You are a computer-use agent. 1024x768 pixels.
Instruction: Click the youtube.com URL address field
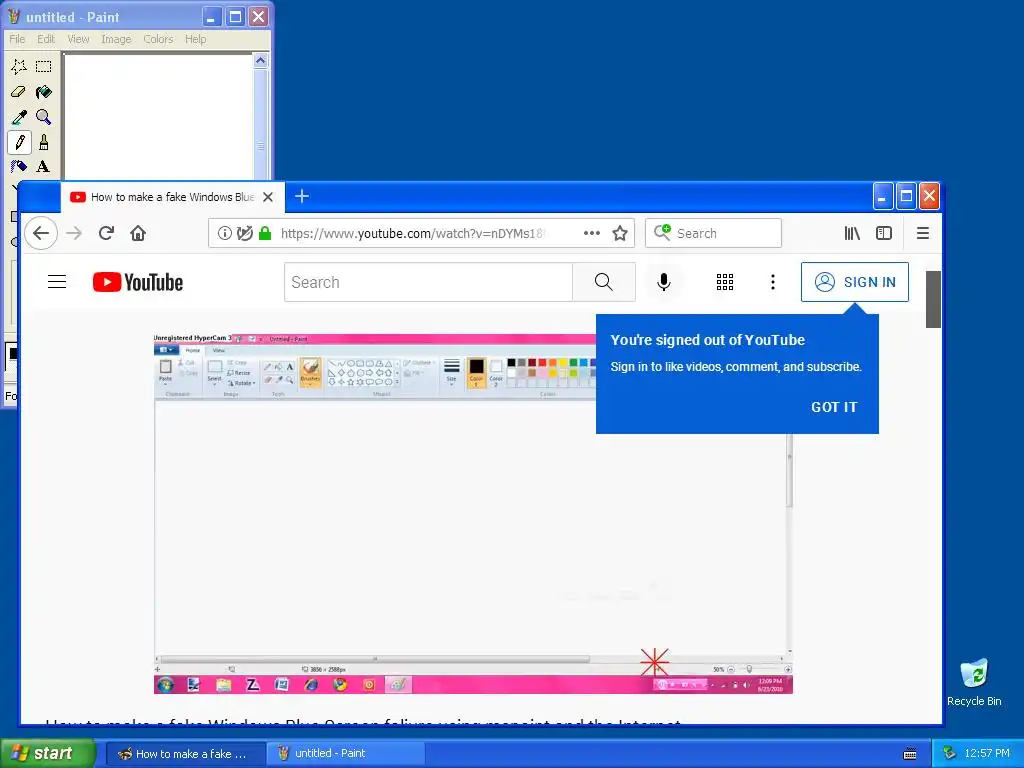(412, 233)
